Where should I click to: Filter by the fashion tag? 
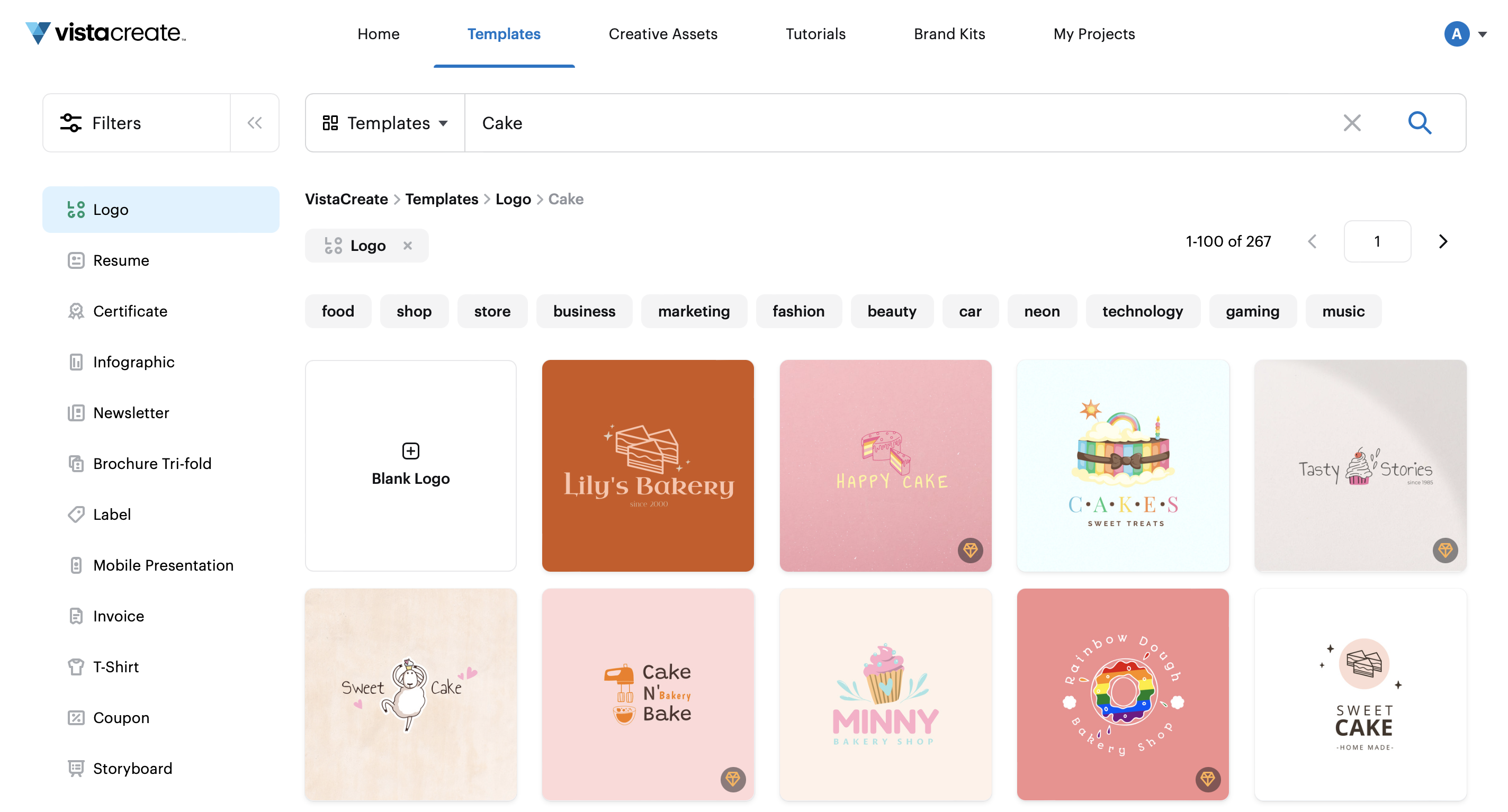[x=798, y=311]
